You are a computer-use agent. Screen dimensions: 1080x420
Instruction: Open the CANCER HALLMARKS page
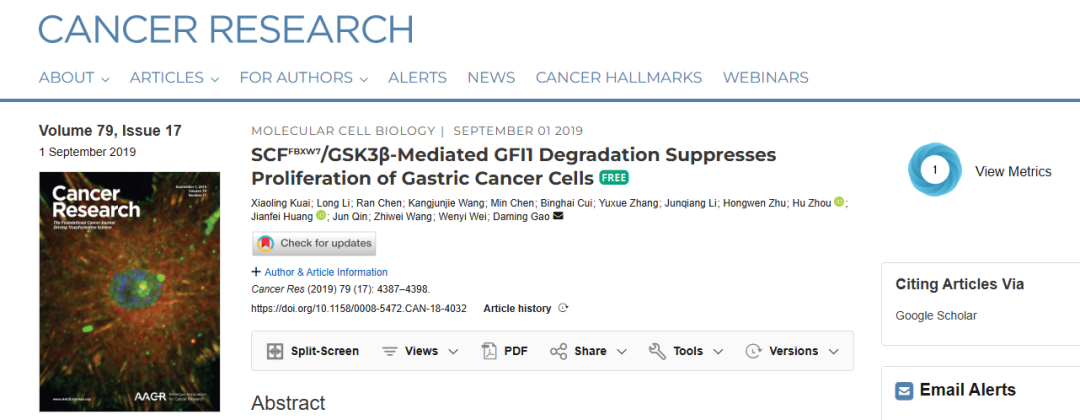619,78
